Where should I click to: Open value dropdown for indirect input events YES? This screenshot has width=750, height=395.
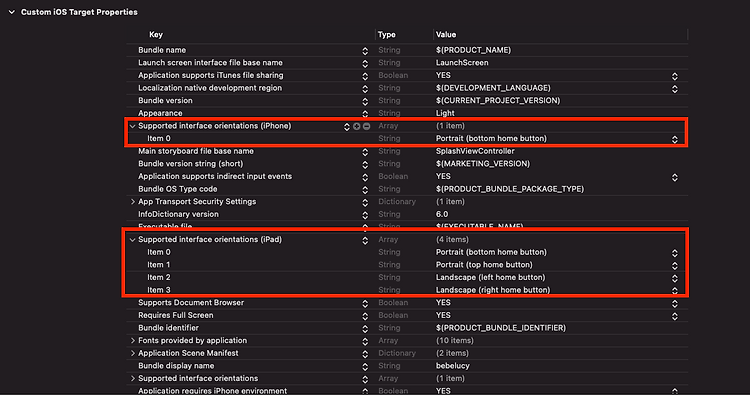(x=674, y=177)
